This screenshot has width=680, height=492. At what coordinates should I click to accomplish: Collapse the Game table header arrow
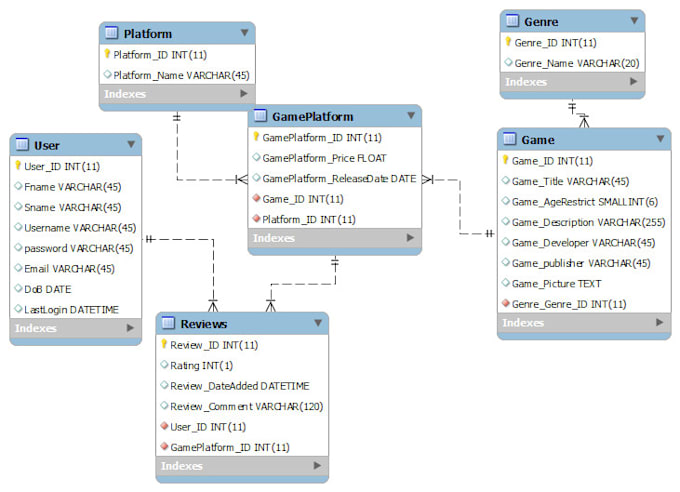[660, 139]
